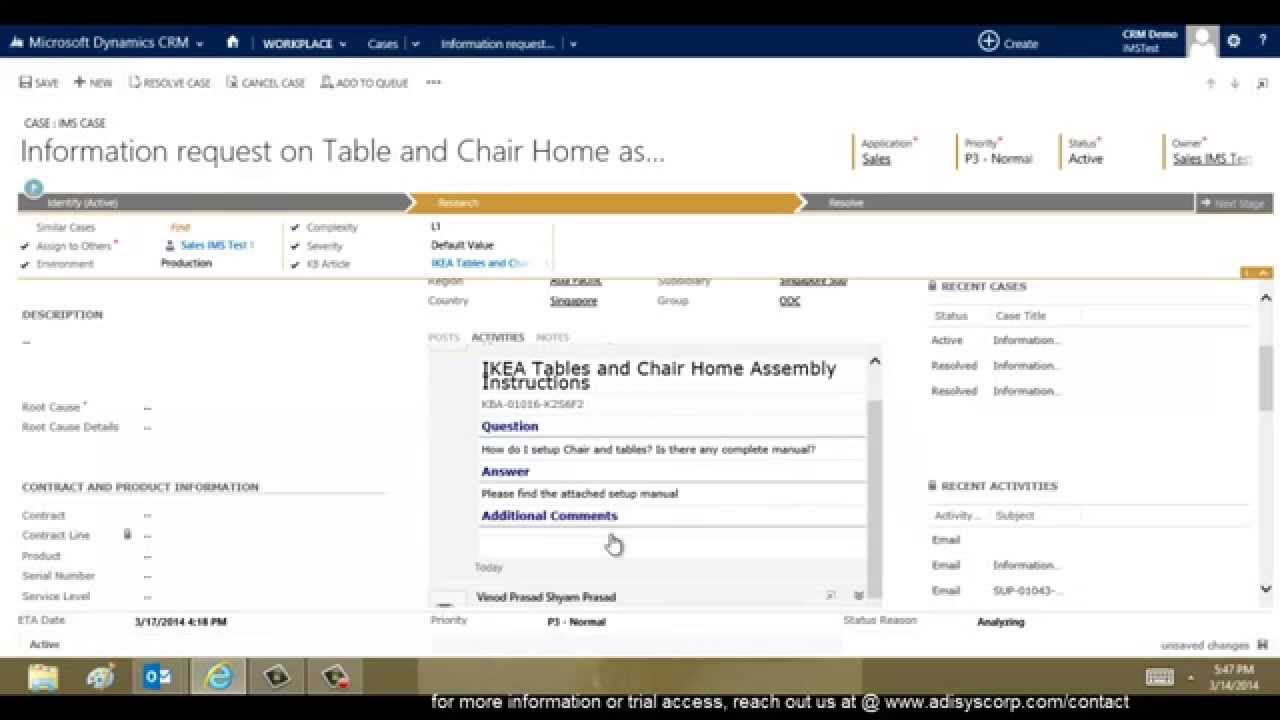Open Internet Explorer from the taskbar

tap(217, 677)
